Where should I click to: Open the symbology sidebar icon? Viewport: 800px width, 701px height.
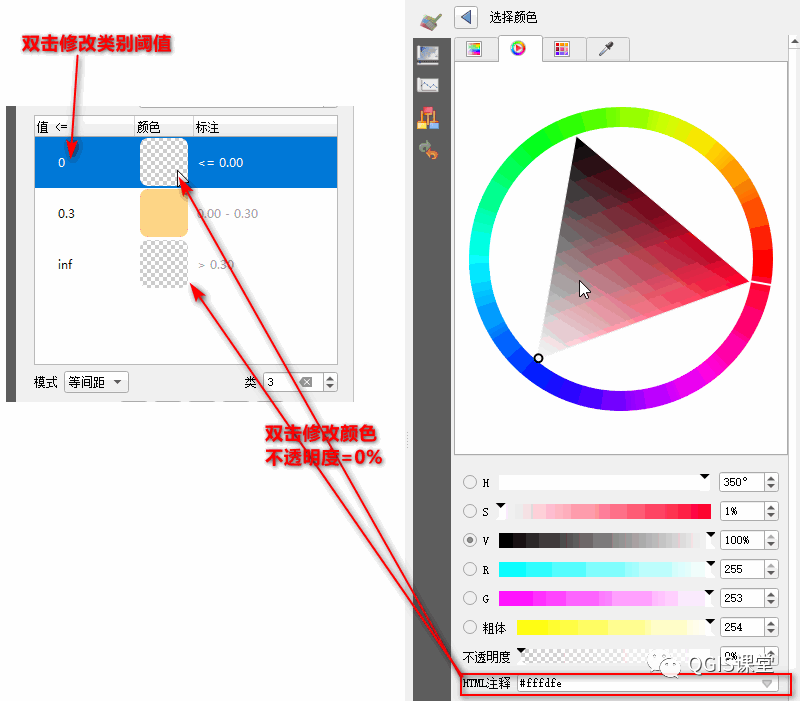[x=428, y=55]
